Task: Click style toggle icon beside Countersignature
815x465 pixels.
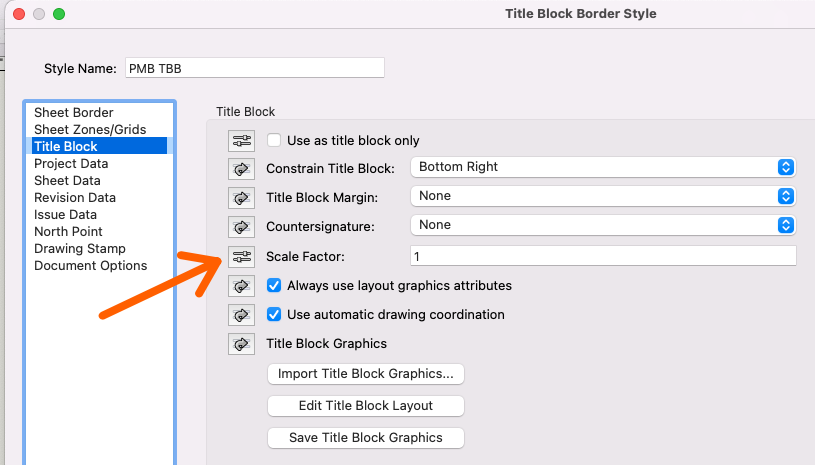Action: click(x=241, y=226)
